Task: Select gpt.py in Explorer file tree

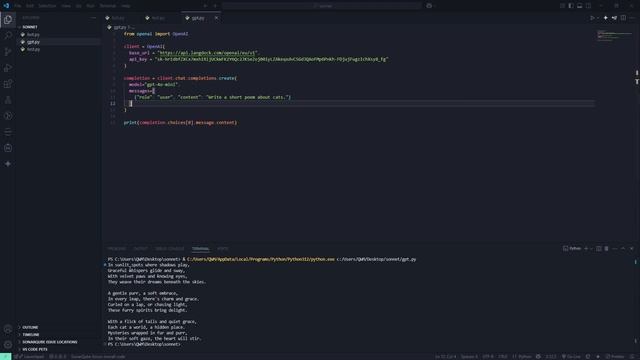Action: (x=58, y=42)
